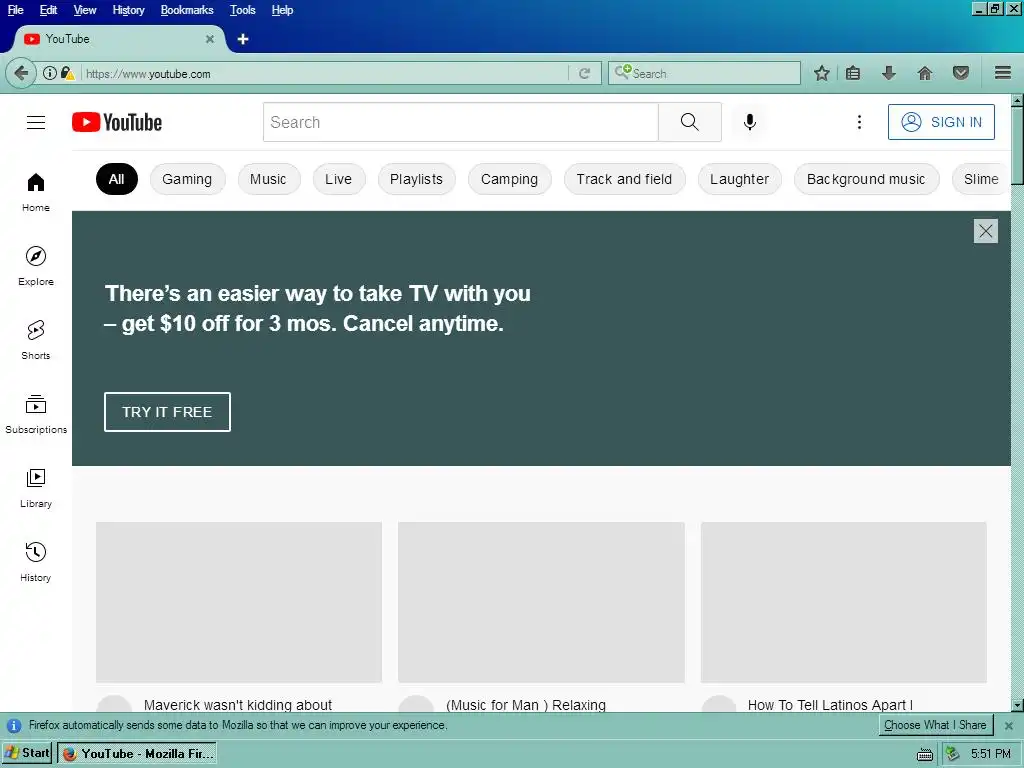Focus the Firefox toolbar search box
This screenshot has width=1024, height=768.
tap(704, 73)
